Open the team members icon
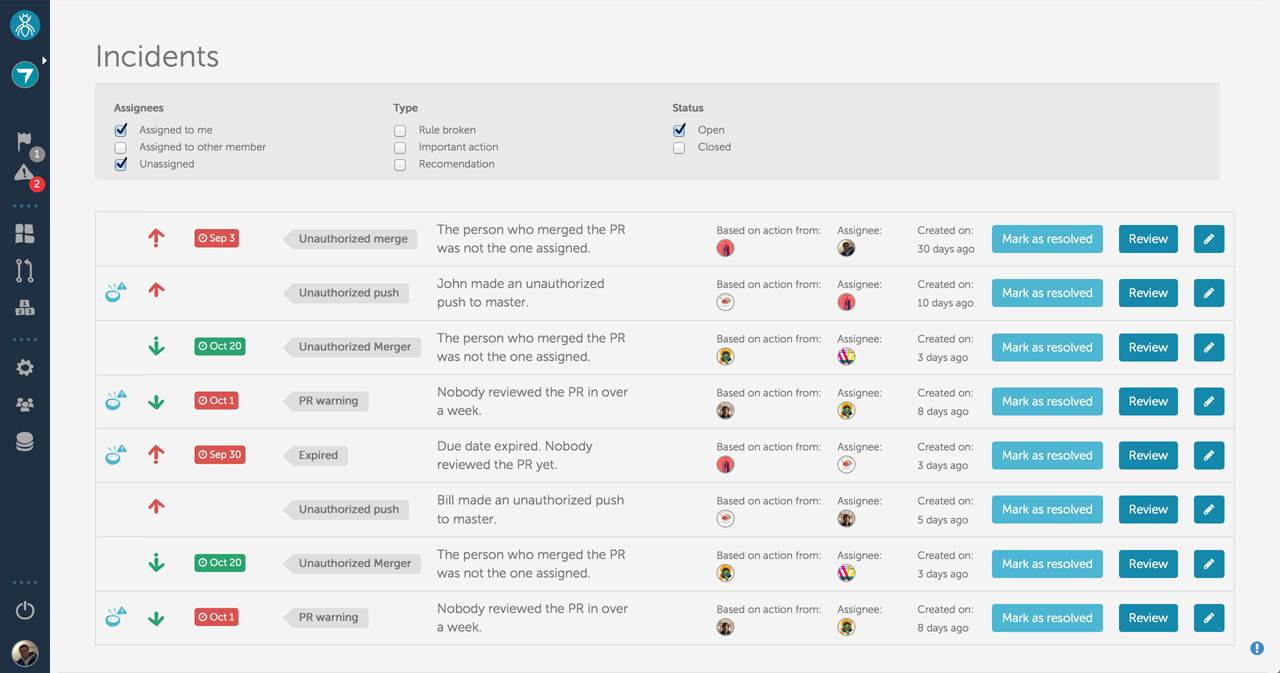 (x=25, y=405)
